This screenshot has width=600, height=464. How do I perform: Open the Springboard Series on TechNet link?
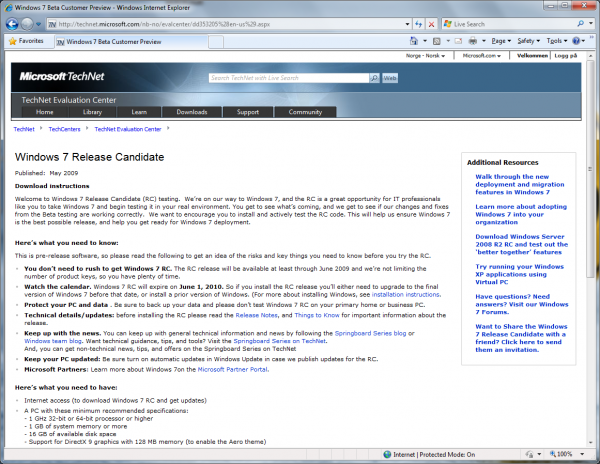[x=280, y=341]
